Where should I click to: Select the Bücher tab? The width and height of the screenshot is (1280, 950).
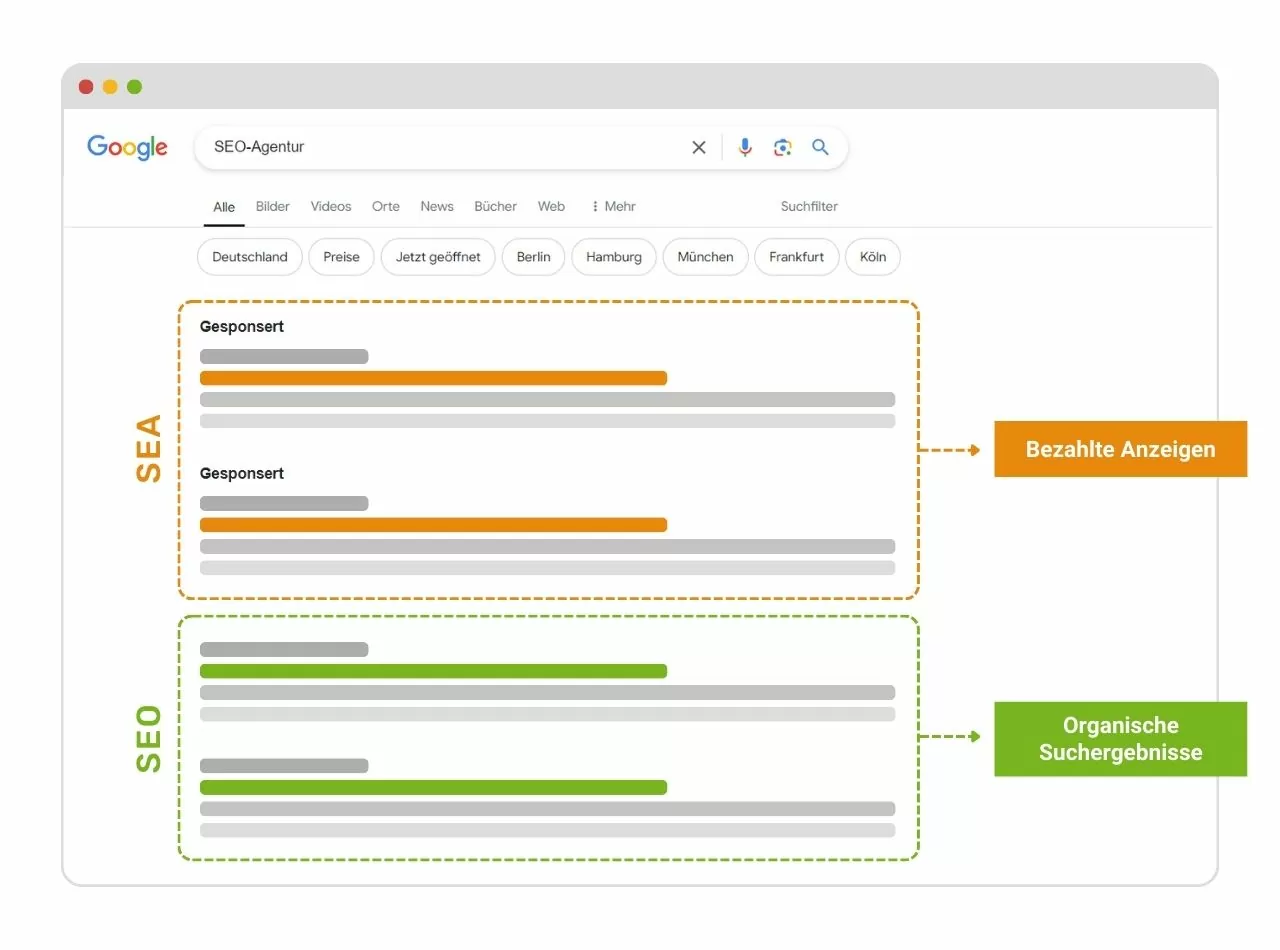(x=495, y=207)
